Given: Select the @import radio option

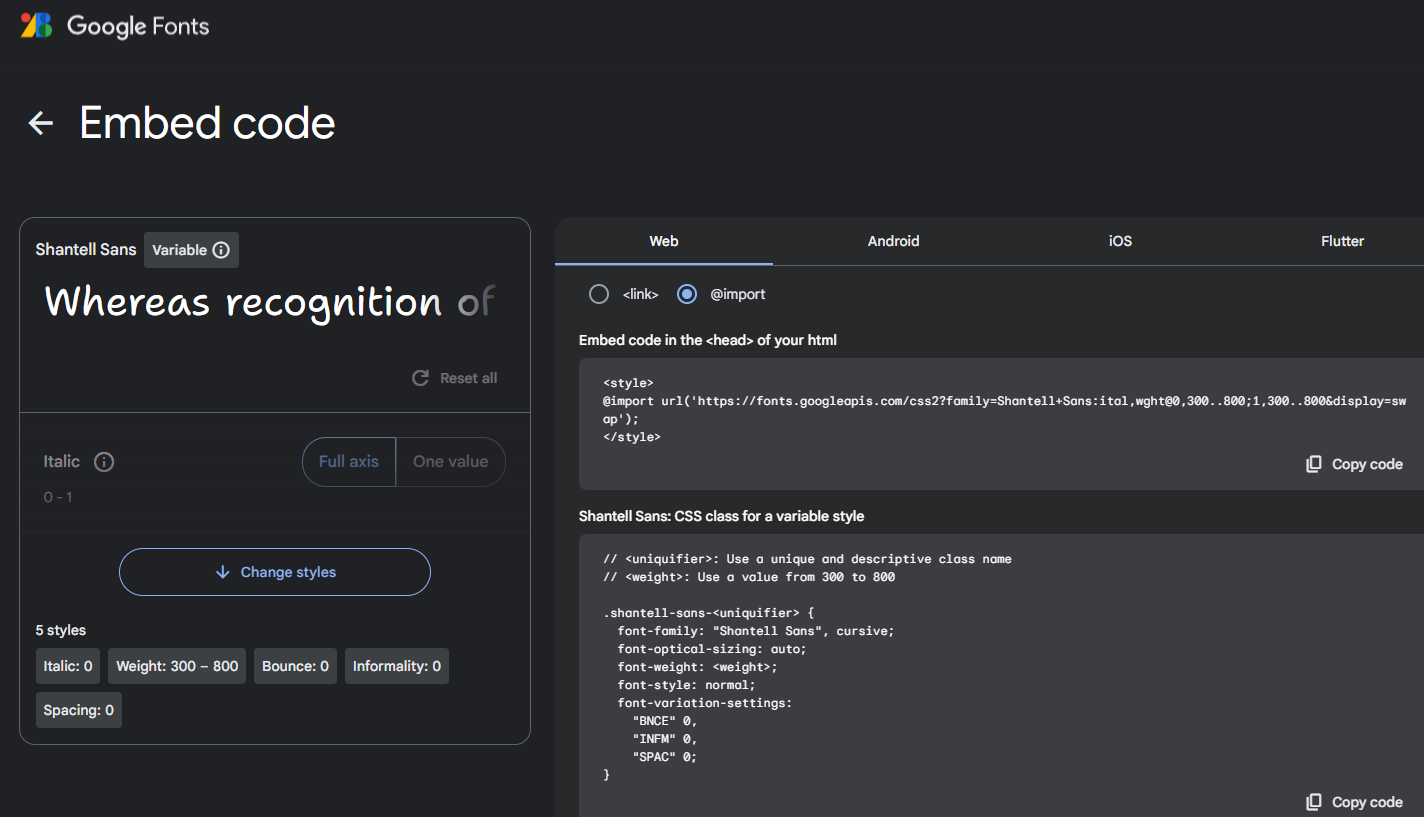Looking at the screenshot, I should click(687, 293).
